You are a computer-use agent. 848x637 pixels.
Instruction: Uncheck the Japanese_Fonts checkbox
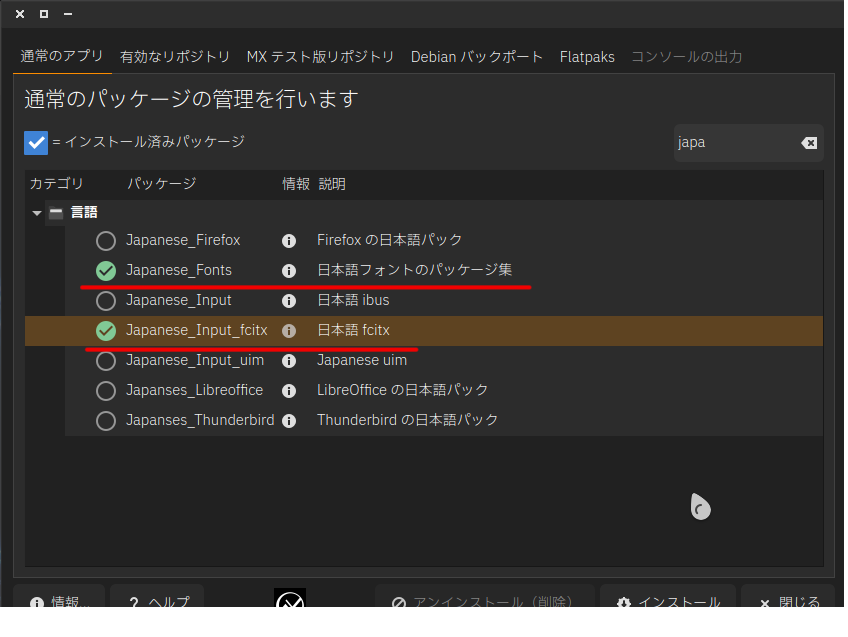(106, 271)
